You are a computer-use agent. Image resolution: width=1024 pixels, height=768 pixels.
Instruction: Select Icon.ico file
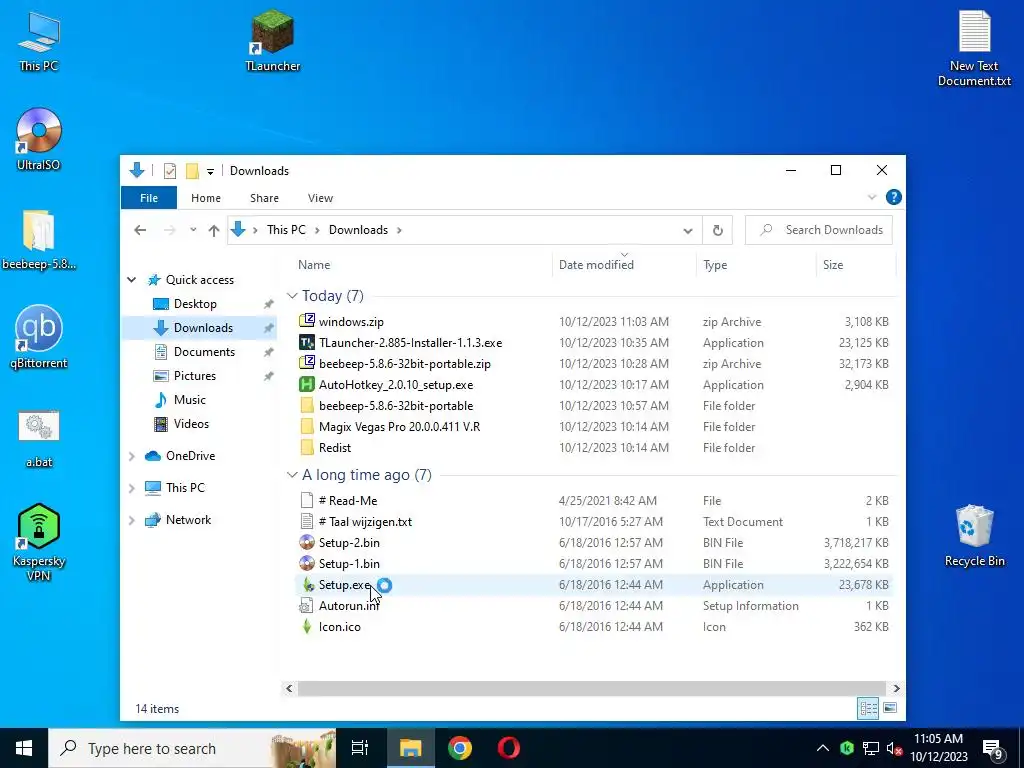[x=340, y=626]
